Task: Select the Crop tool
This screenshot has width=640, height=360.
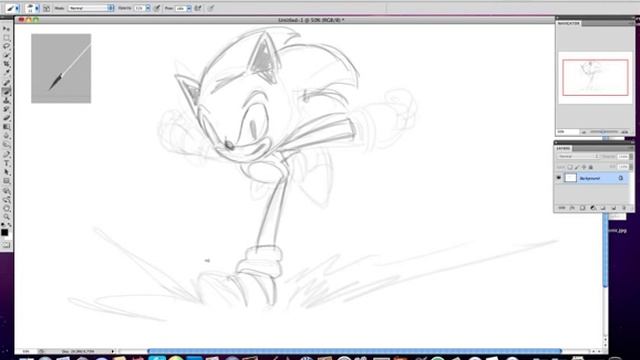Action: point(6,64)
